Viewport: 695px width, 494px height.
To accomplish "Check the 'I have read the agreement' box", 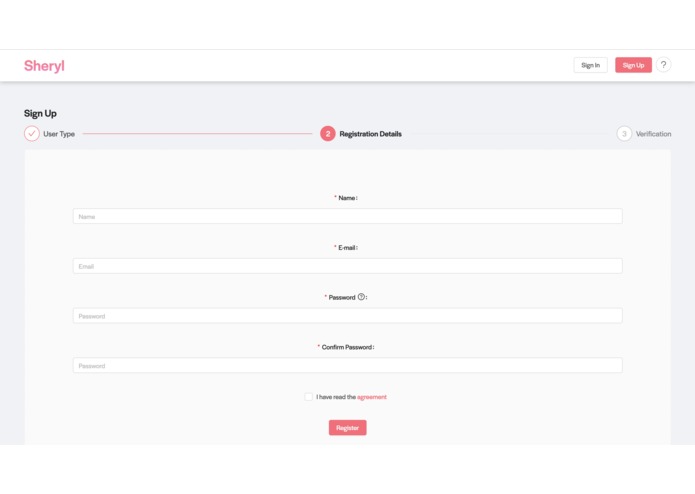I will click(308, 397).
